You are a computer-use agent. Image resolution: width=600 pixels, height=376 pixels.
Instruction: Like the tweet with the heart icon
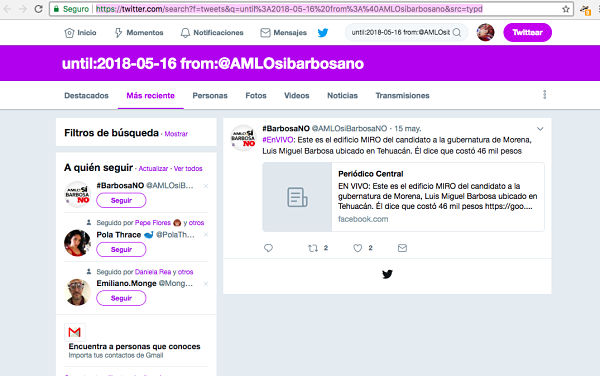click(357, 248)
